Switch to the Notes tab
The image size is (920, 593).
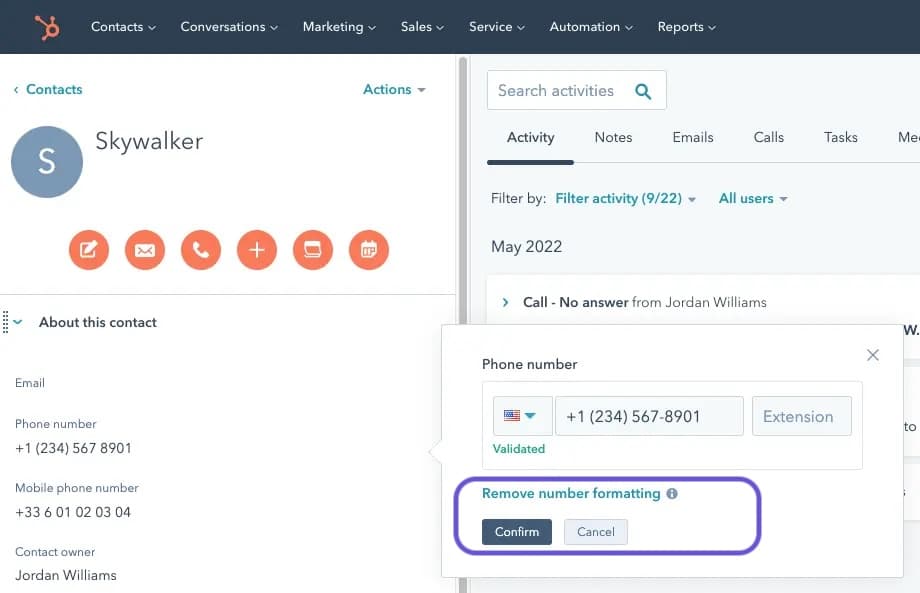pyautogui.click(x=613, y=138)
